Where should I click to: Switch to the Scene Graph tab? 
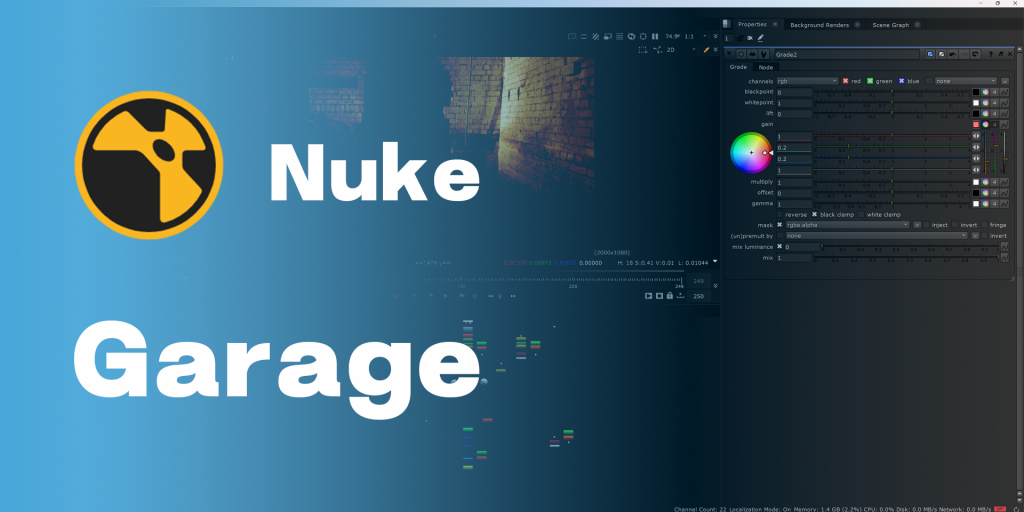tap(891, 25)
